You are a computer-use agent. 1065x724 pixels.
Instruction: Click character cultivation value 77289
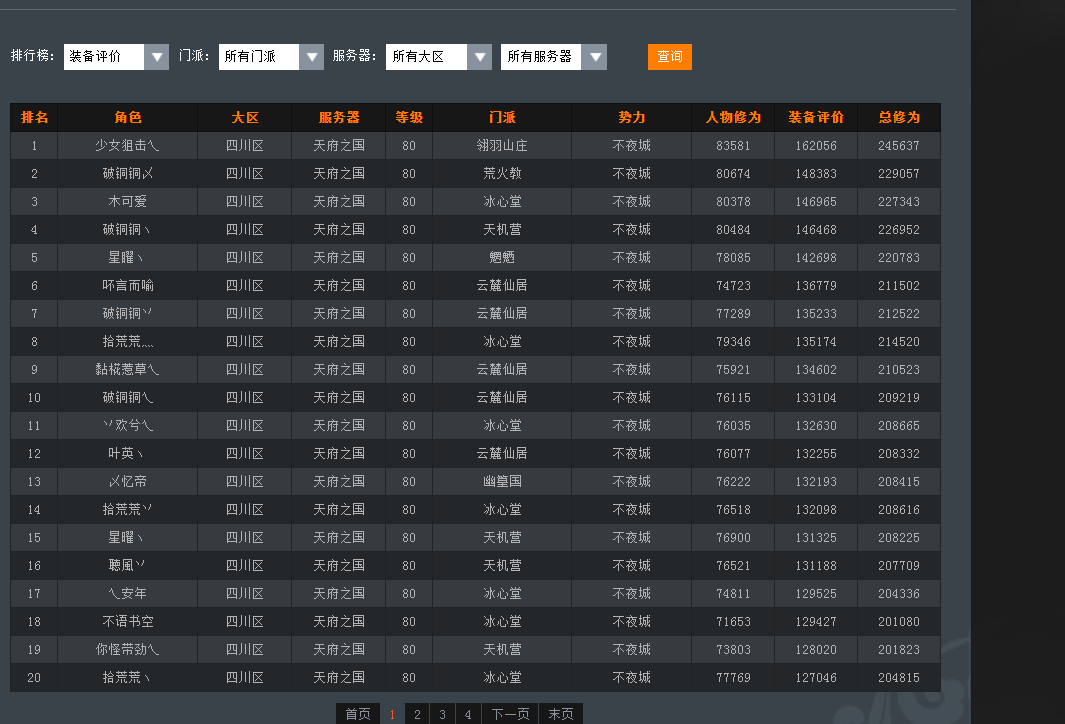733,314
